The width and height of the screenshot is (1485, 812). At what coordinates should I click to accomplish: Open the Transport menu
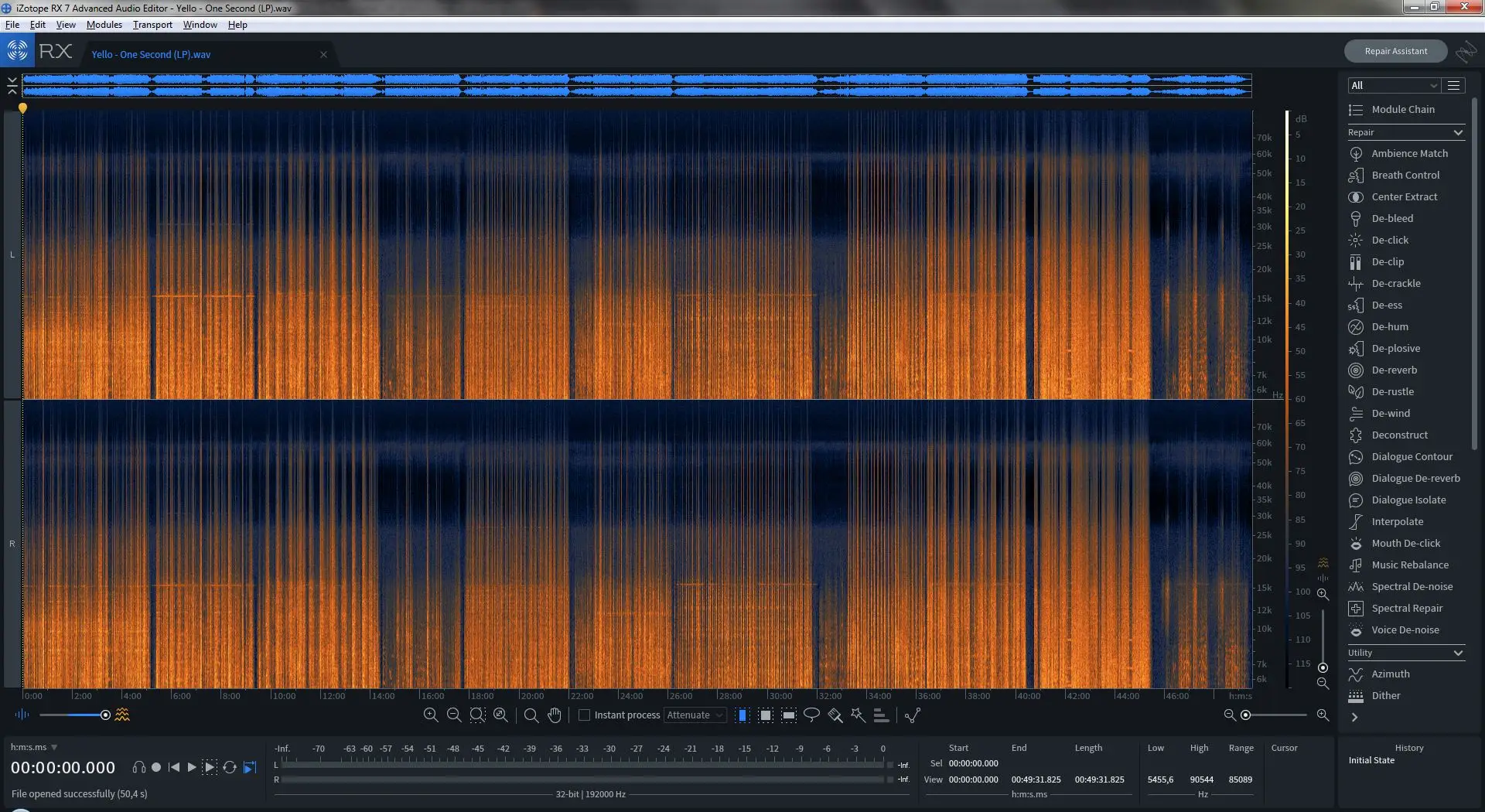point(152,25)
